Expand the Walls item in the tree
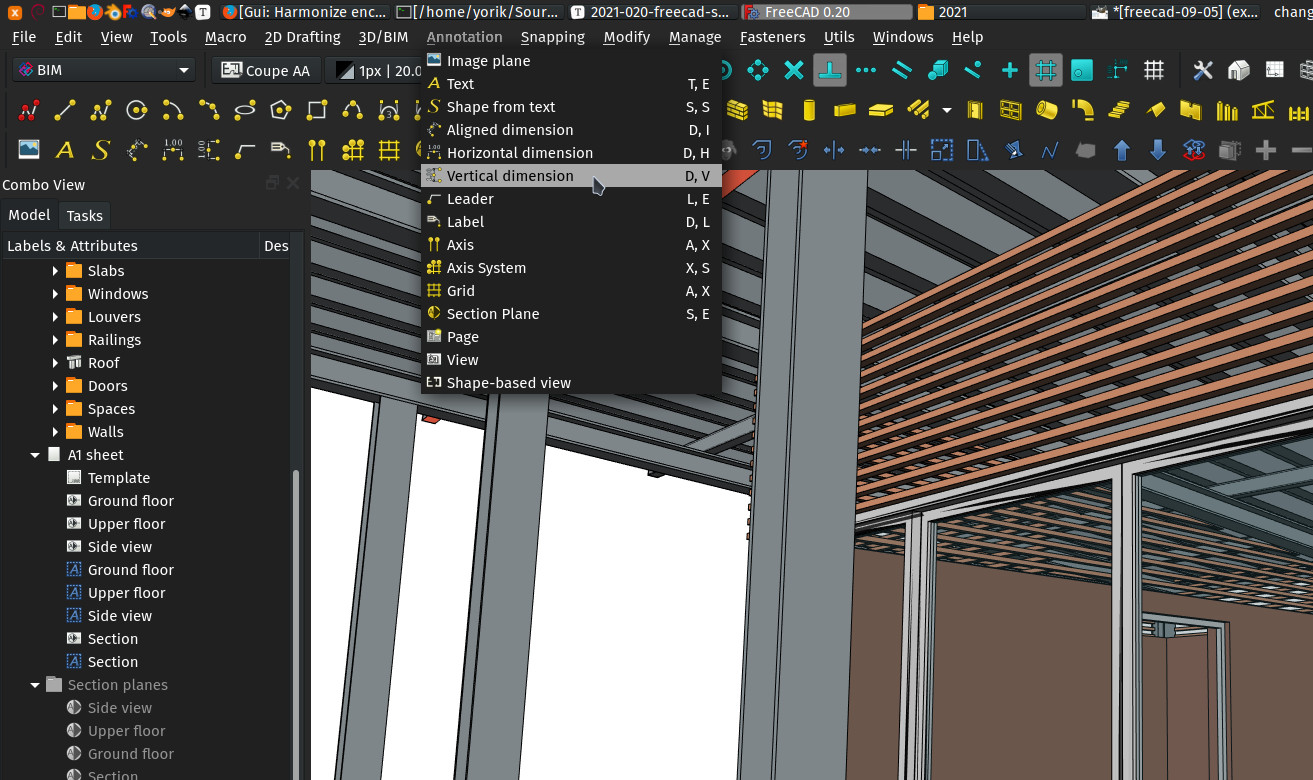The width and height of the screenshot is (1313, 780). (x=57, y=431)
